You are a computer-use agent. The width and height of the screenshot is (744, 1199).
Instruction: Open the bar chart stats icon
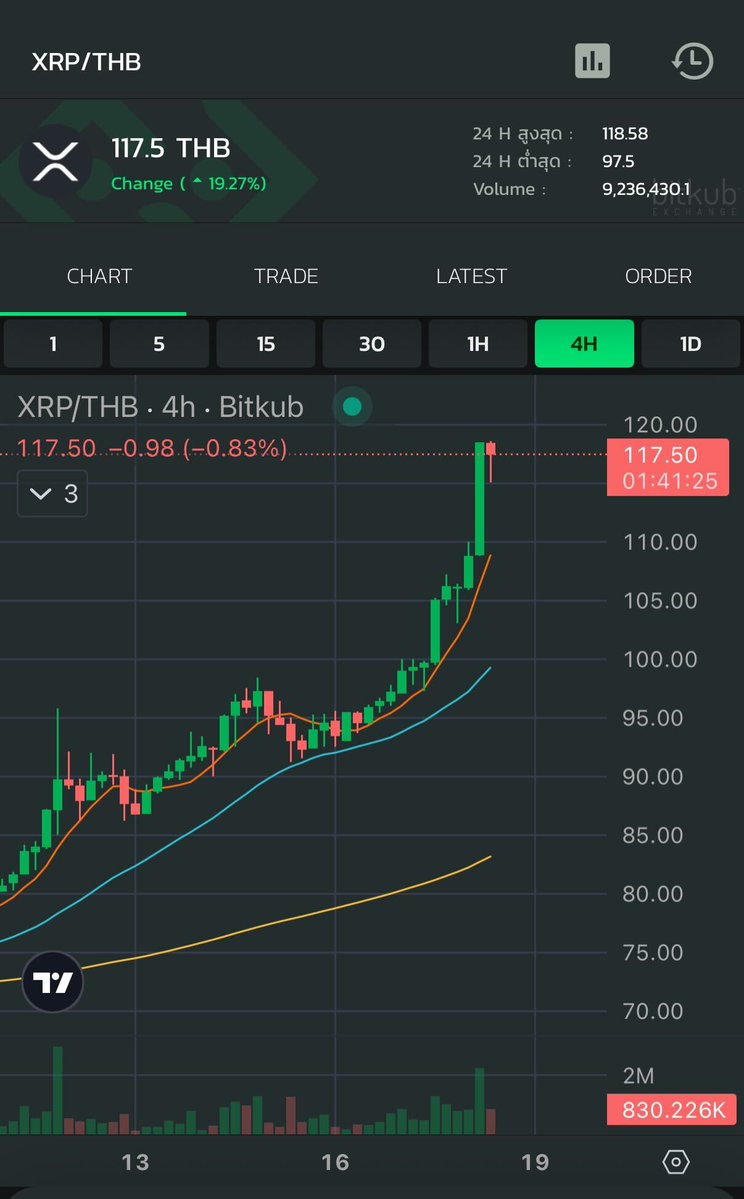[592, 61]
